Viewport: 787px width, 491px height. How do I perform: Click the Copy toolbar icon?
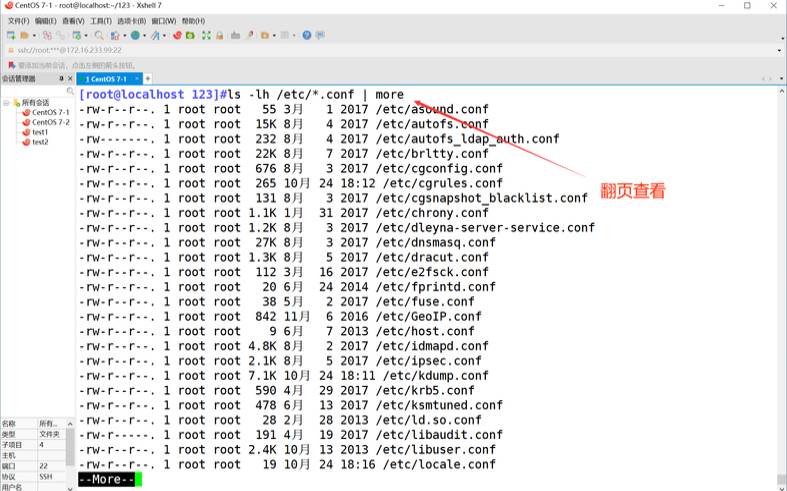click(x=47, y=35)
